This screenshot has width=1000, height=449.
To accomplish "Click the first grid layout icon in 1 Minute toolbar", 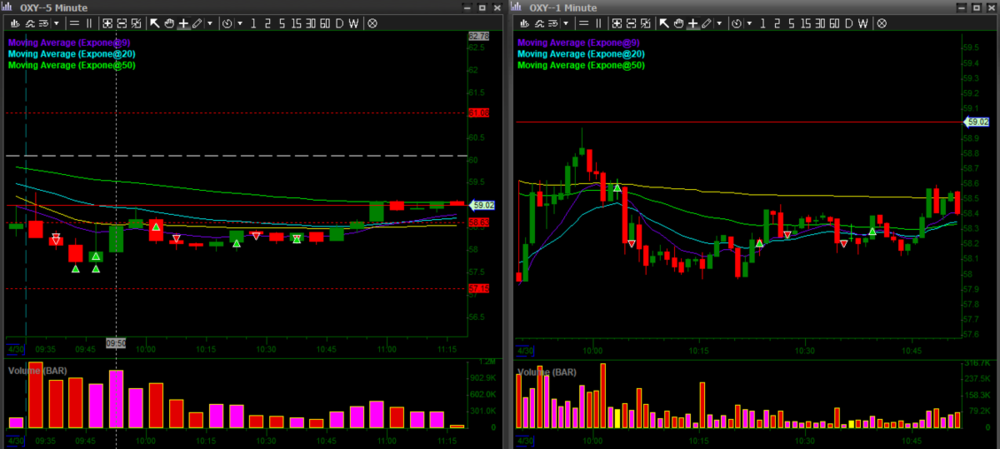I will coord(617,22).
